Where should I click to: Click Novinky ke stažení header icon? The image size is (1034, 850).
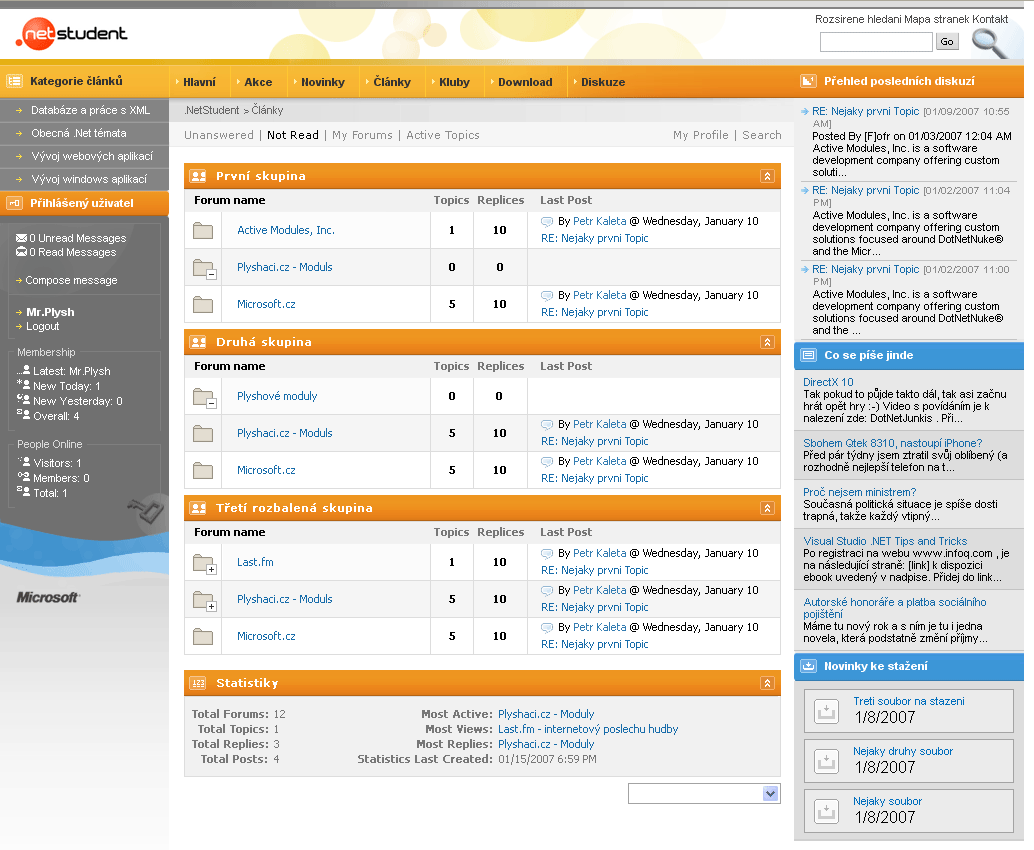pyautogui.click(x=808, y=666)
